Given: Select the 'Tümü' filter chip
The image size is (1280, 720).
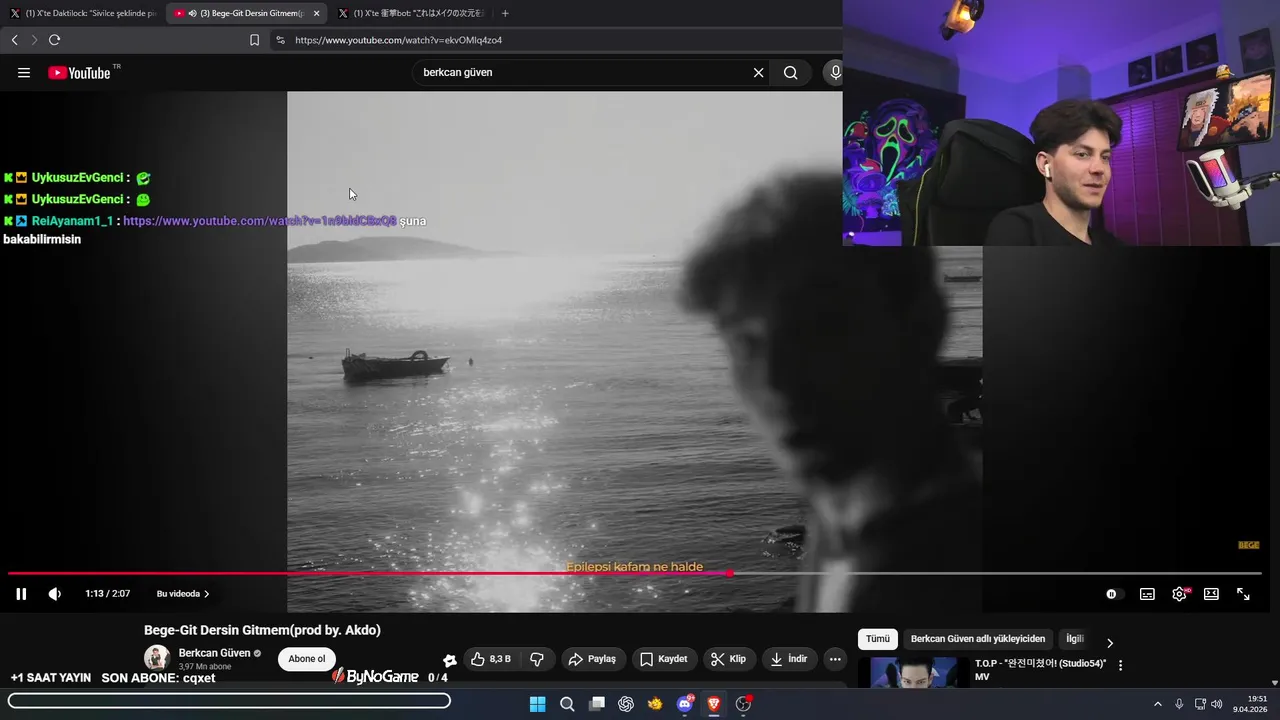Looking at the screenshot, I should (877, 639).
